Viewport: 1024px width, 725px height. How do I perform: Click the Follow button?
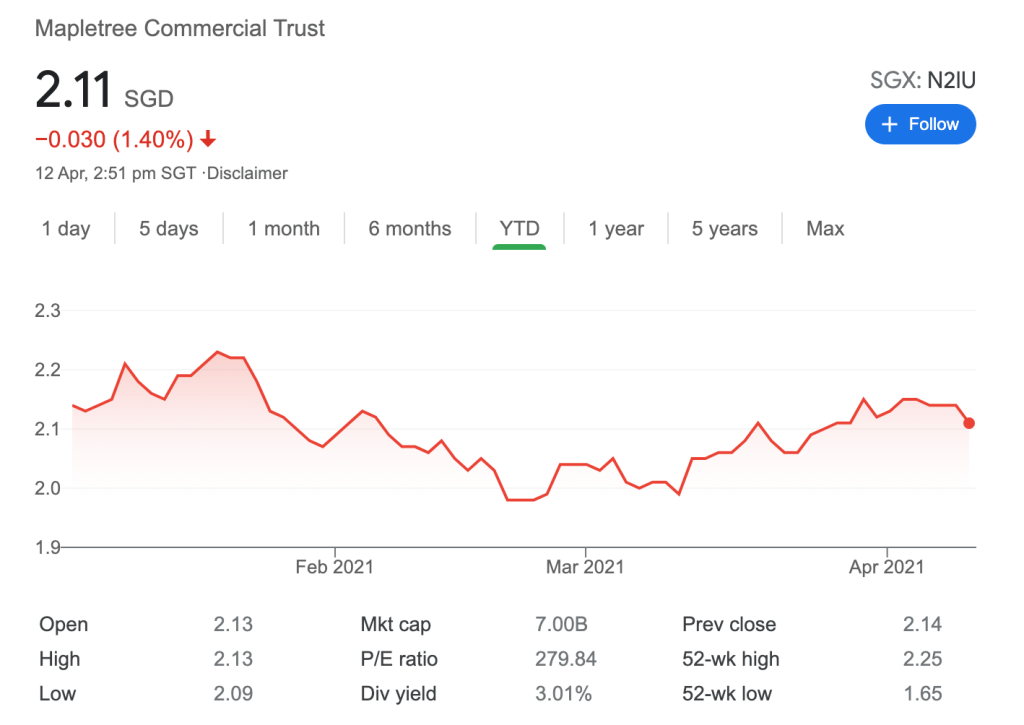pos(920,124)
